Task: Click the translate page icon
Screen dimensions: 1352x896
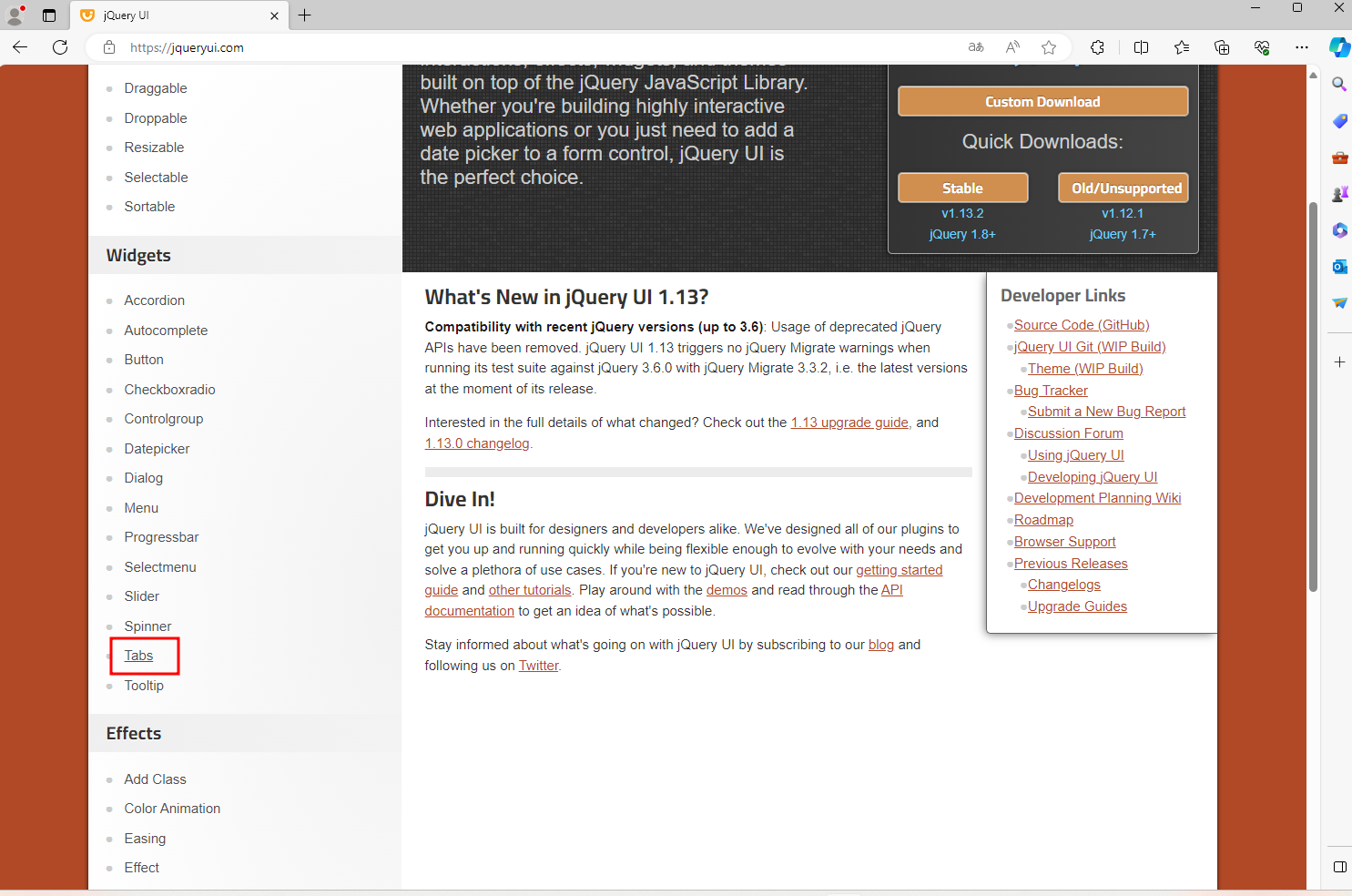Action: (x=976, y=47)
